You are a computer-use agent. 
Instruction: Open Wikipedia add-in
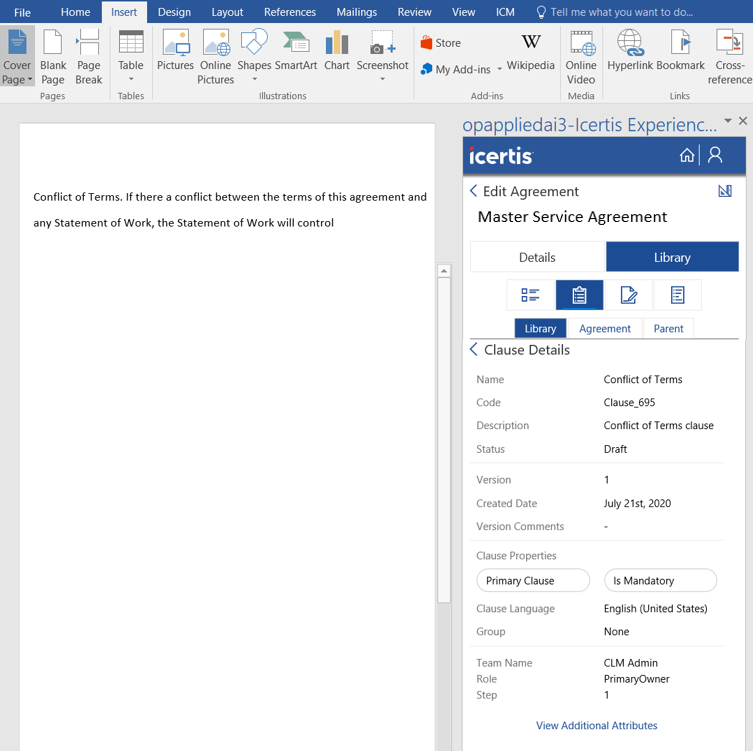click(x=530, y=50)
